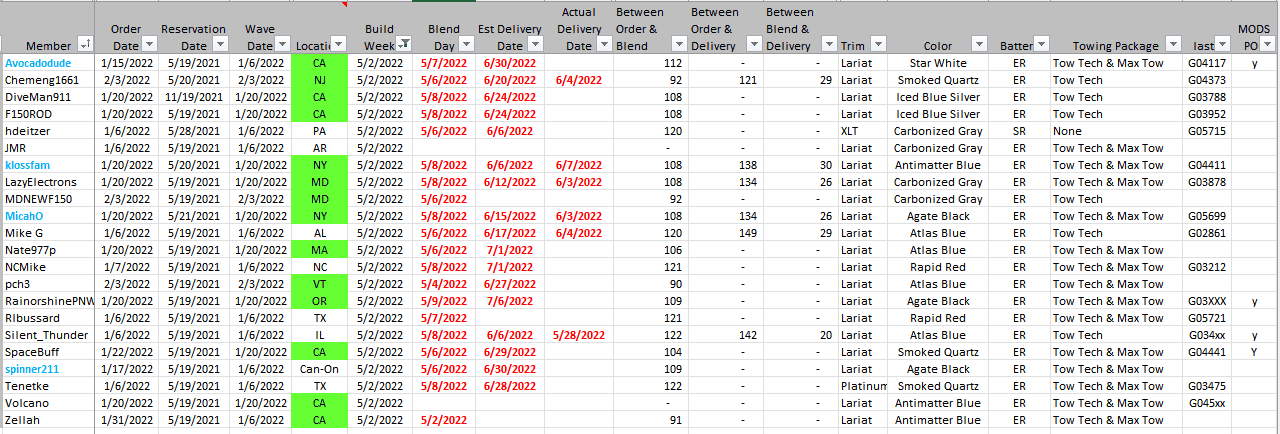
Task: Expand the Reservation Date filter arrow
Action: pyautogui.click(x=219, y=45)
